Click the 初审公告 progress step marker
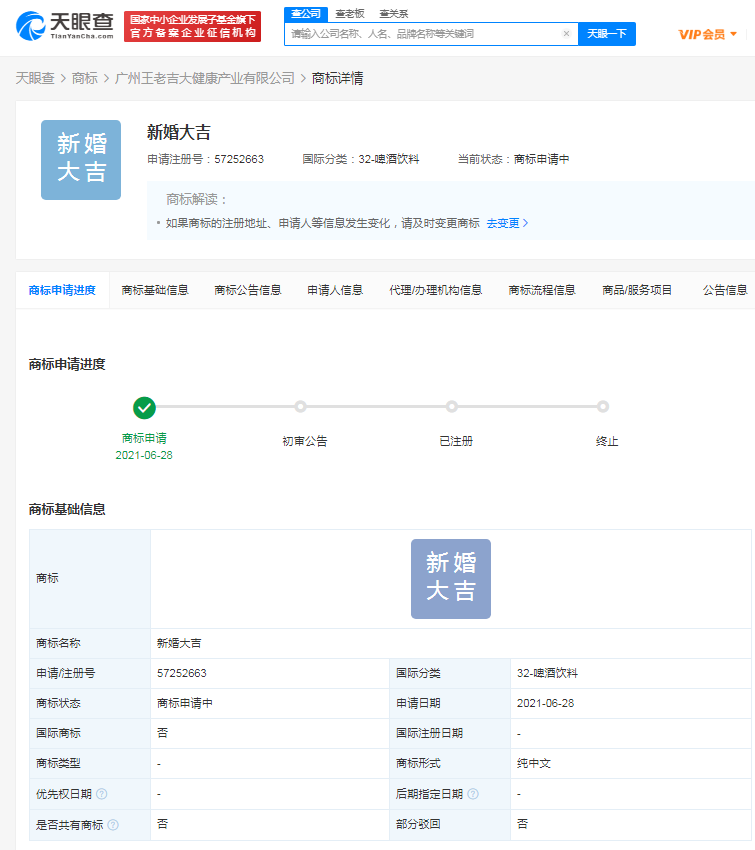The image size is (755, 850). pyautogui.click(x=300, y=407)
